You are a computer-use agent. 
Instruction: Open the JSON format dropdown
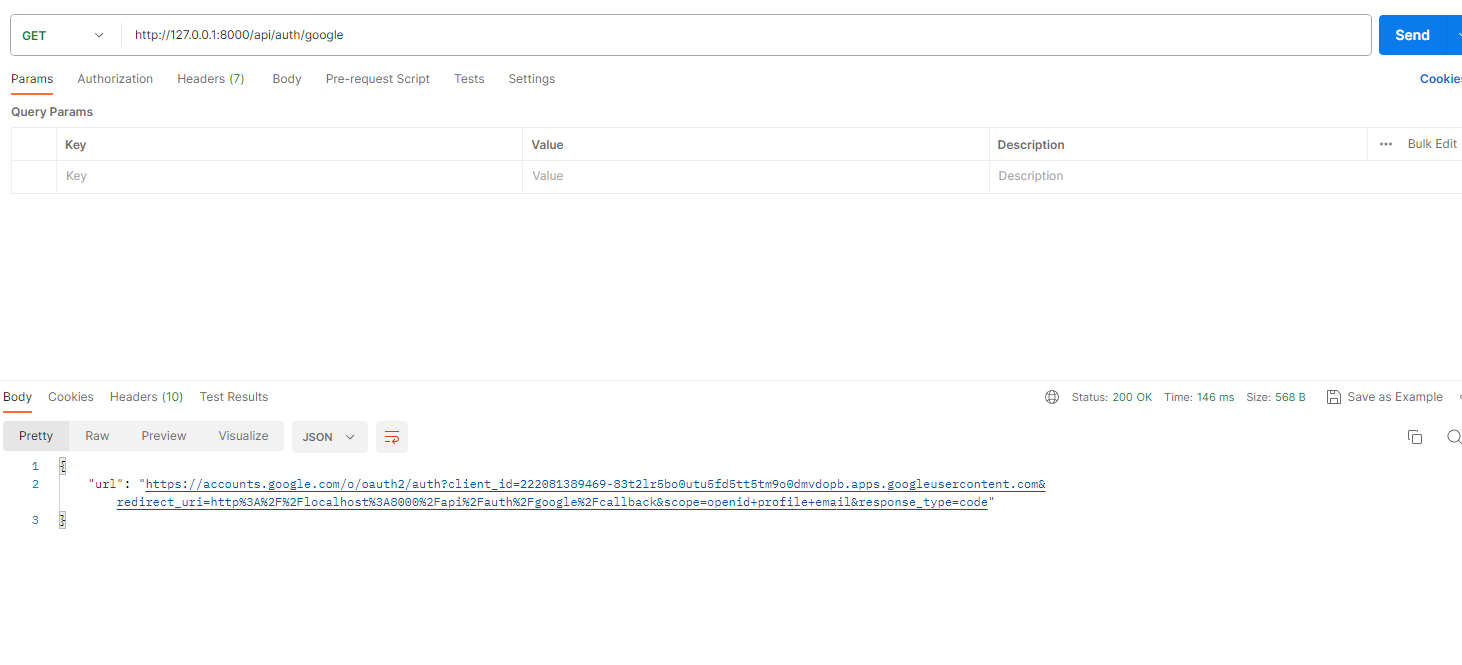pos(329,437)
